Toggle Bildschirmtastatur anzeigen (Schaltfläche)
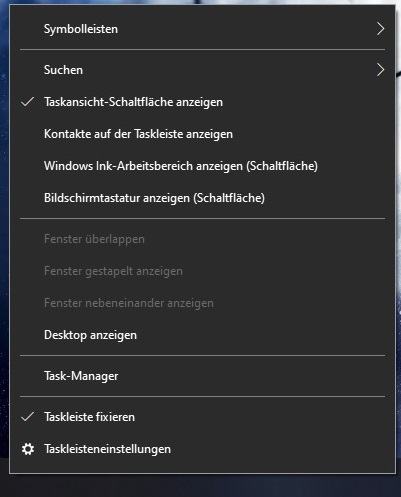This screenshot has width=401, height=497. 202,198
